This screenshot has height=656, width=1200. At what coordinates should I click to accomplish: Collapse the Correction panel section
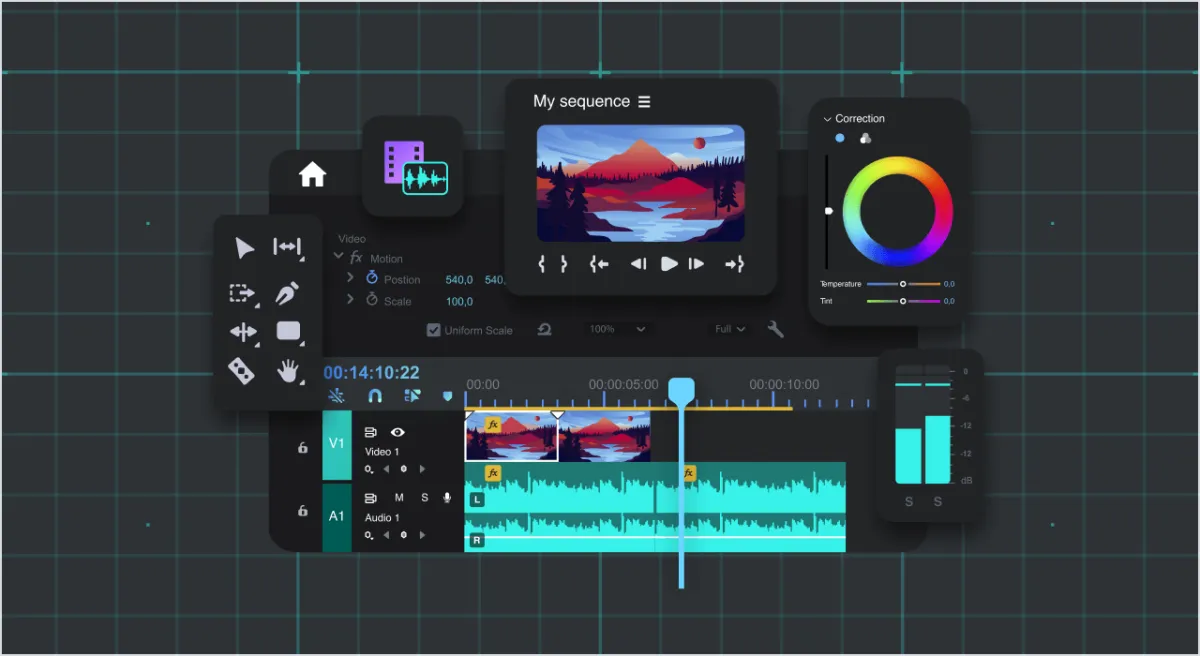point(827,119)
